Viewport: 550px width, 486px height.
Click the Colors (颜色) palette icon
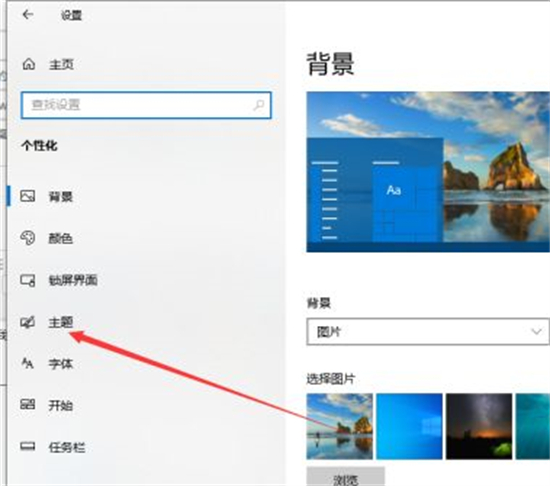27,238
